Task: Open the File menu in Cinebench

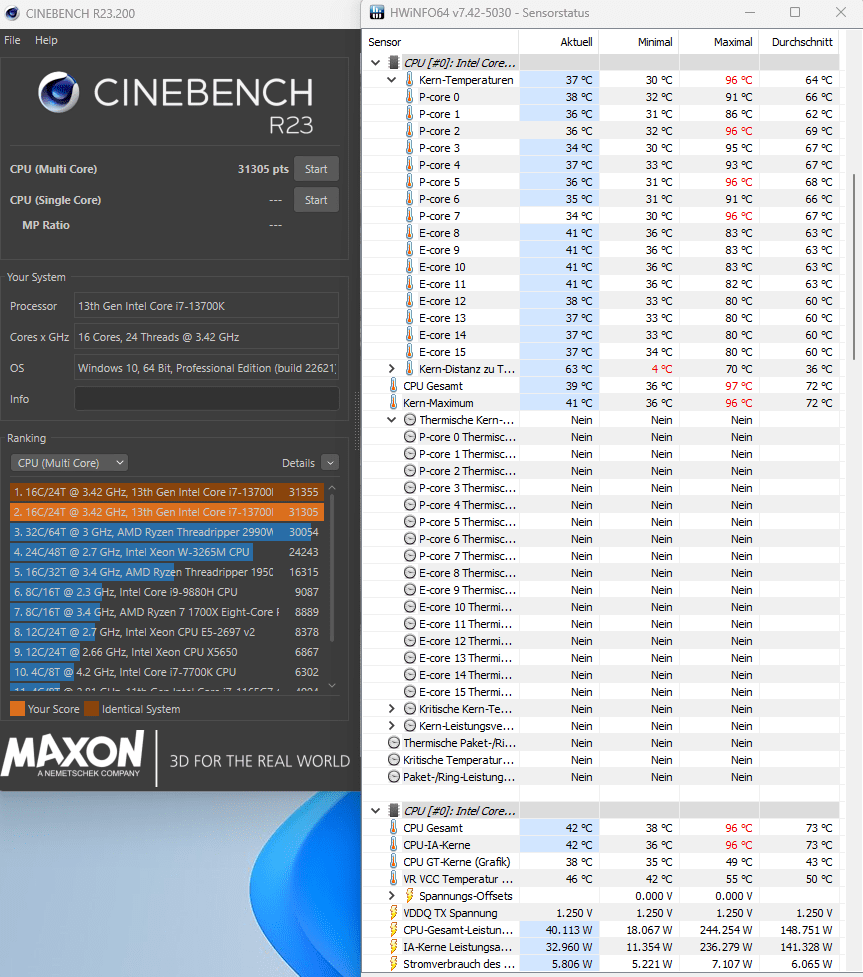Action: [12, 40]
